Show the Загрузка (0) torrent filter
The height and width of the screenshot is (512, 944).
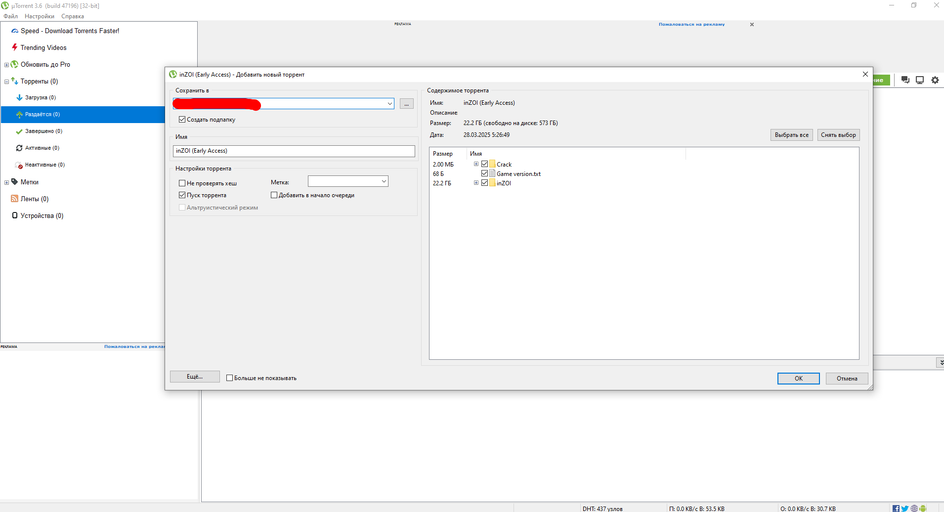click(40, 98)
